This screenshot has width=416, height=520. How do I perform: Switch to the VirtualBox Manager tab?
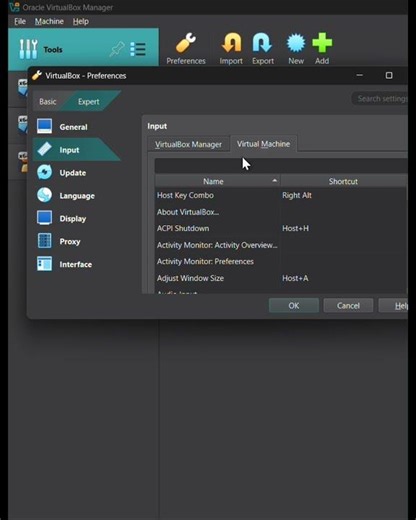(x=188, y=144)
